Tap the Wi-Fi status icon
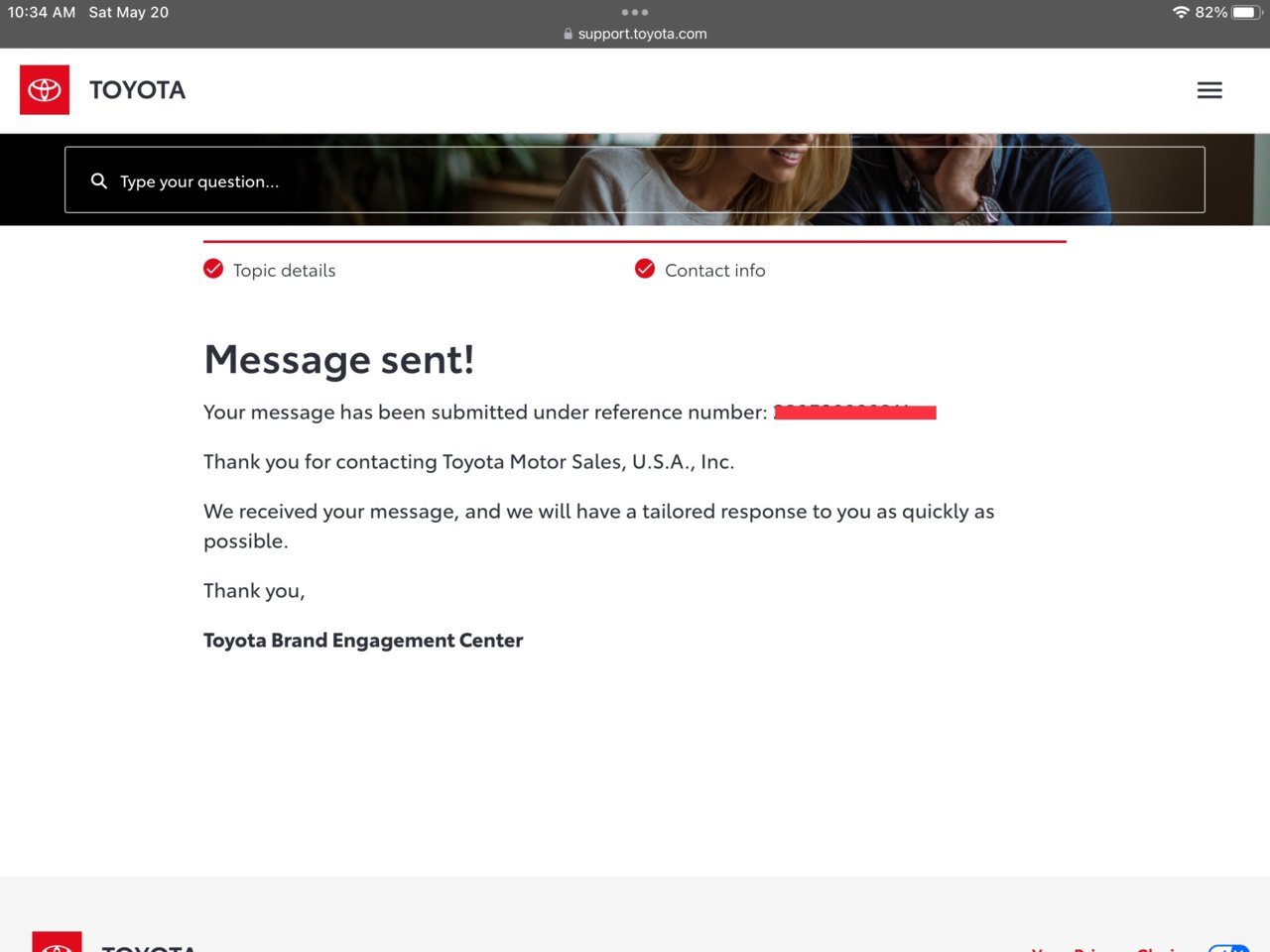This screenshot has height=952, width=1270. tap(1181, 12)
